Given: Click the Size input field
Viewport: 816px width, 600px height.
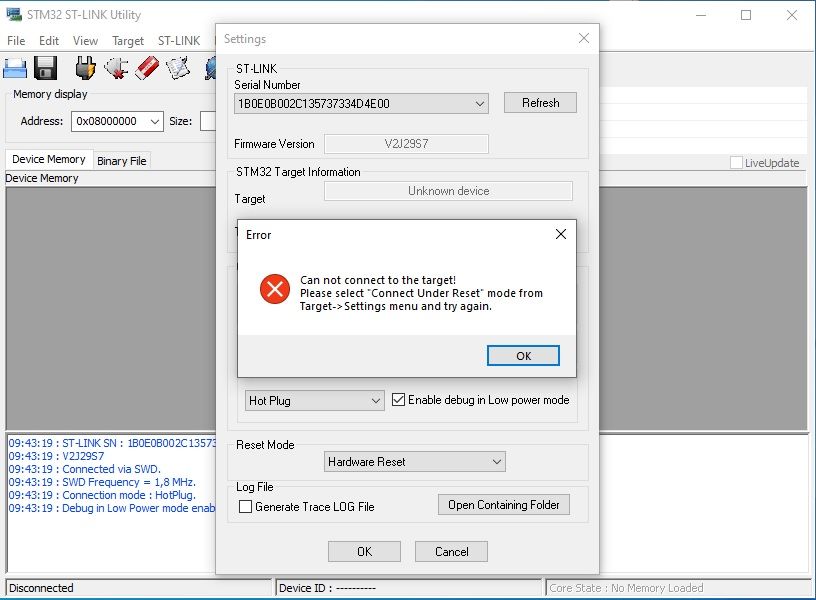Looking at the screenshot, I should 208,121.
